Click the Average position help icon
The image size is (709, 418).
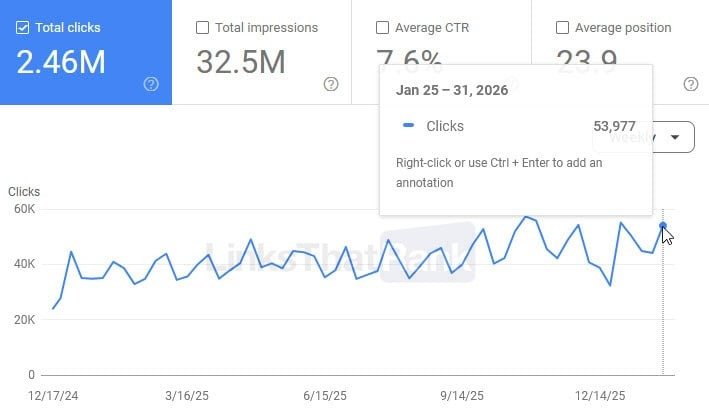689,84
